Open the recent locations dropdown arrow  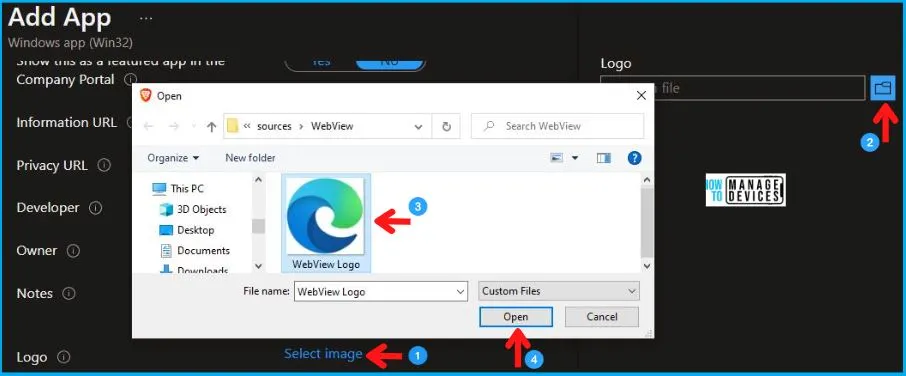tap(193, 126)
